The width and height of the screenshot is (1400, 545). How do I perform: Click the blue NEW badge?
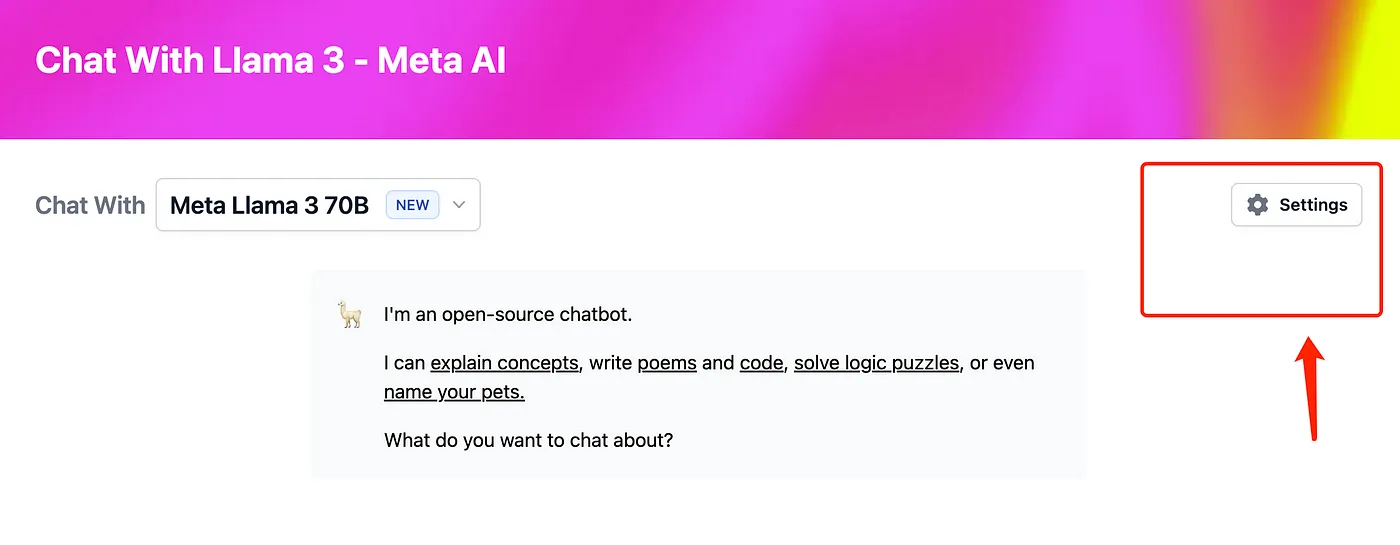412,205
